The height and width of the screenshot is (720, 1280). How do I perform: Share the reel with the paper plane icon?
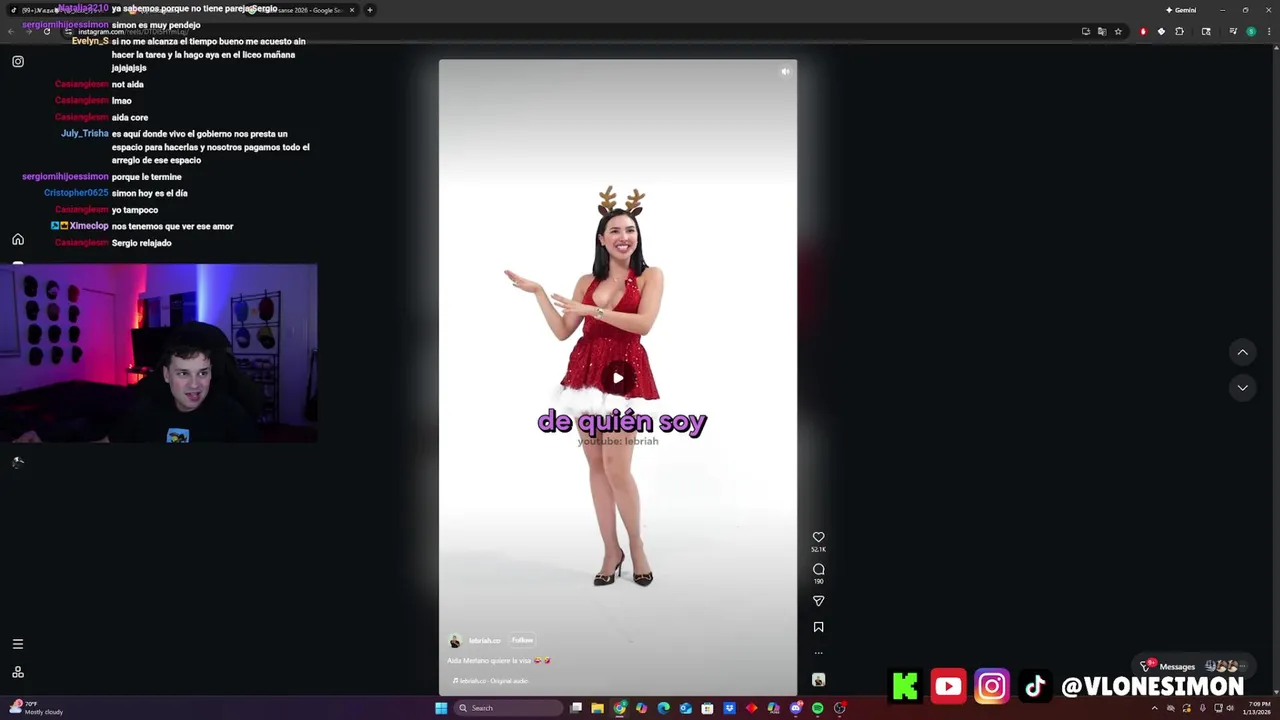(818, 601)
